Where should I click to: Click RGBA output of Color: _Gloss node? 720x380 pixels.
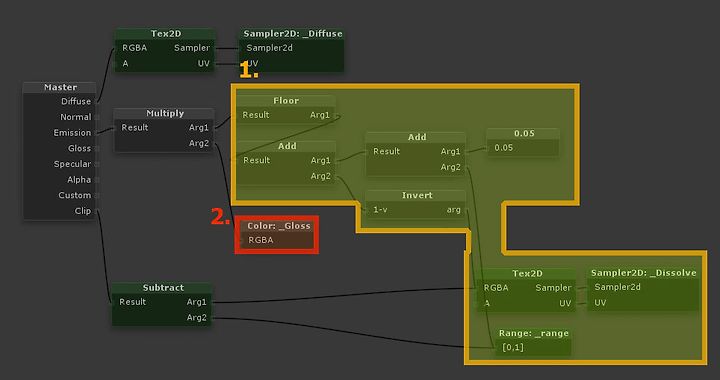(260, 240)
